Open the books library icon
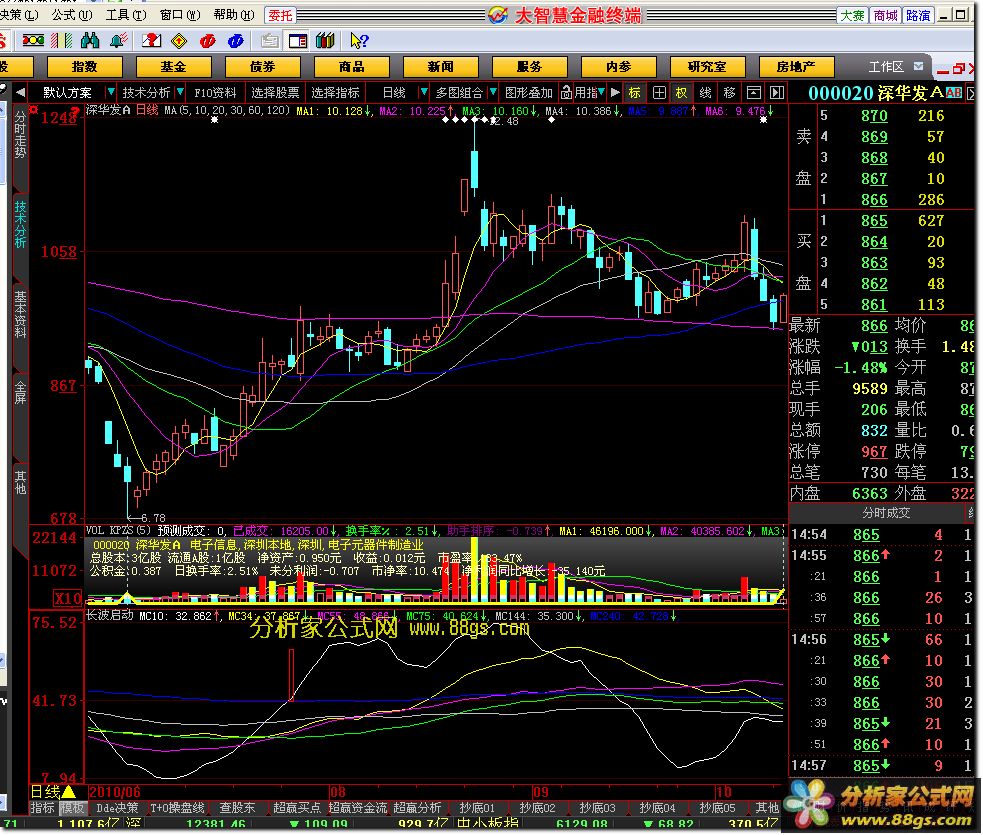Viewport: 983px width, 835px height. (x=325, y=41)
